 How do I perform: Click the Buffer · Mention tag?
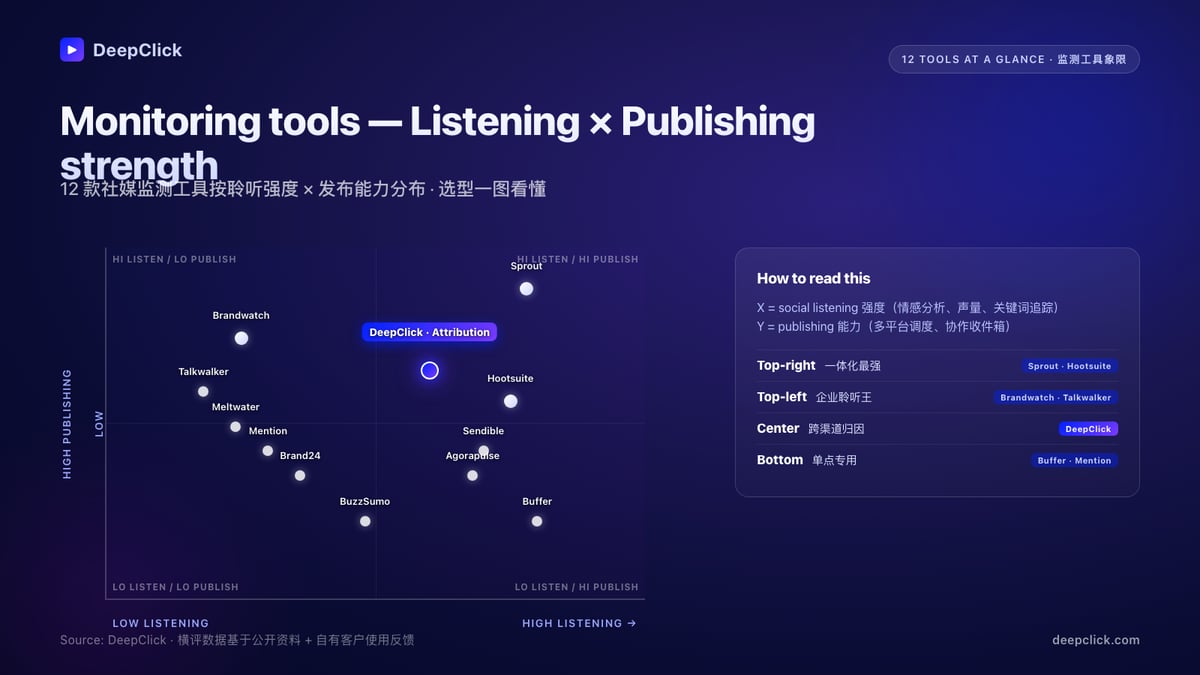[1074, 460]
